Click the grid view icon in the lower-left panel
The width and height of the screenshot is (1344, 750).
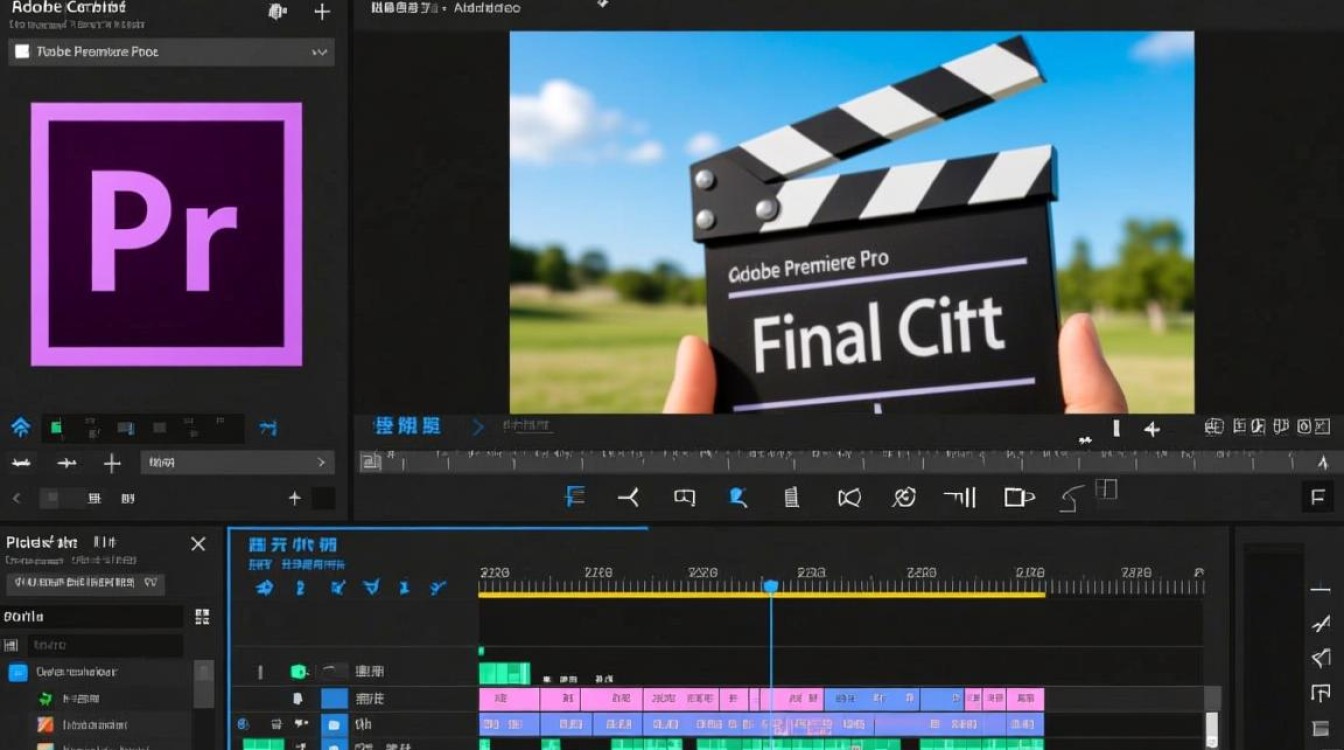click(202, 617)
